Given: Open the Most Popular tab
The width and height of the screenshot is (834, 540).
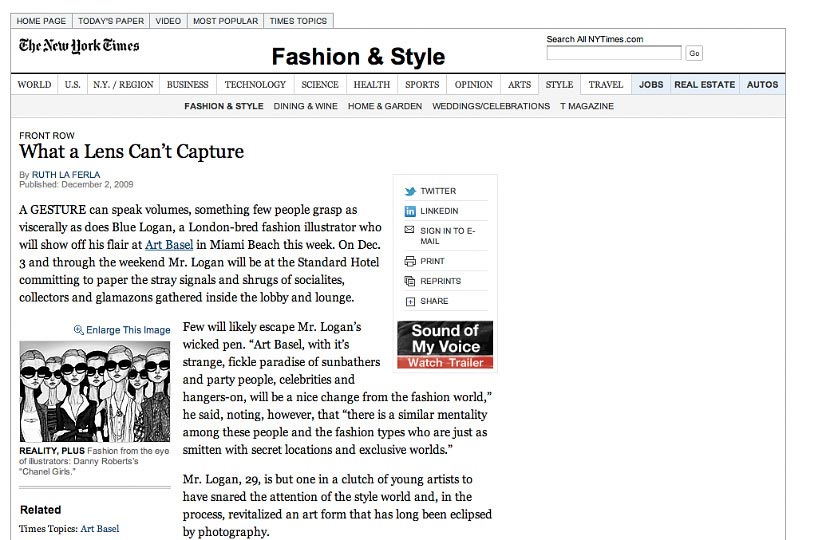Looking at the screenshot, I should [225, 21].
